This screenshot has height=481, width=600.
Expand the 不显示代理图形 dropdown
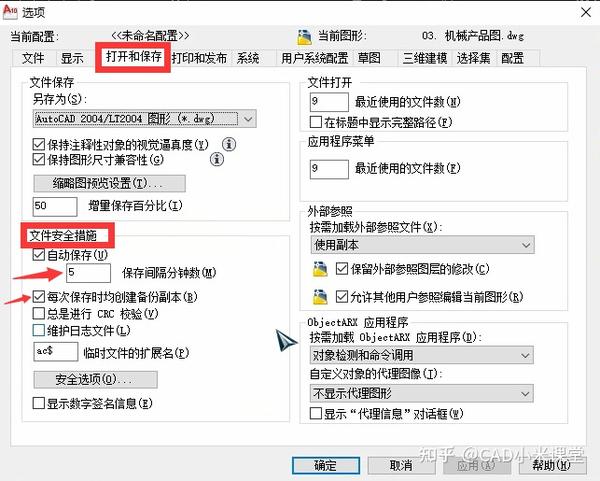tap(421, 393)
